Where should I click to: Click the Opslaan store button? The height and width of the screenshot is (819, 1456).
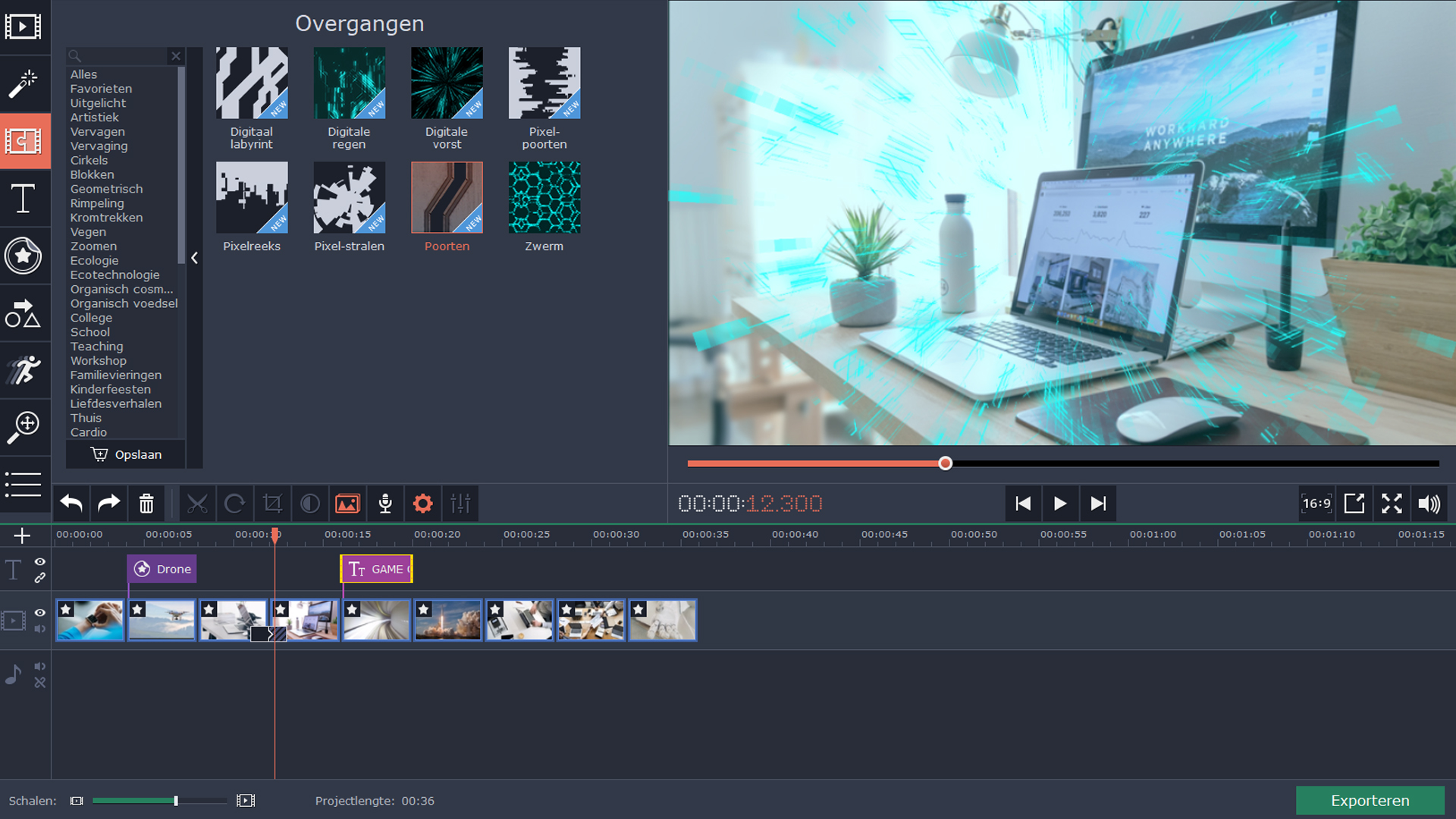pyautogui.click(x=126, y=454)
